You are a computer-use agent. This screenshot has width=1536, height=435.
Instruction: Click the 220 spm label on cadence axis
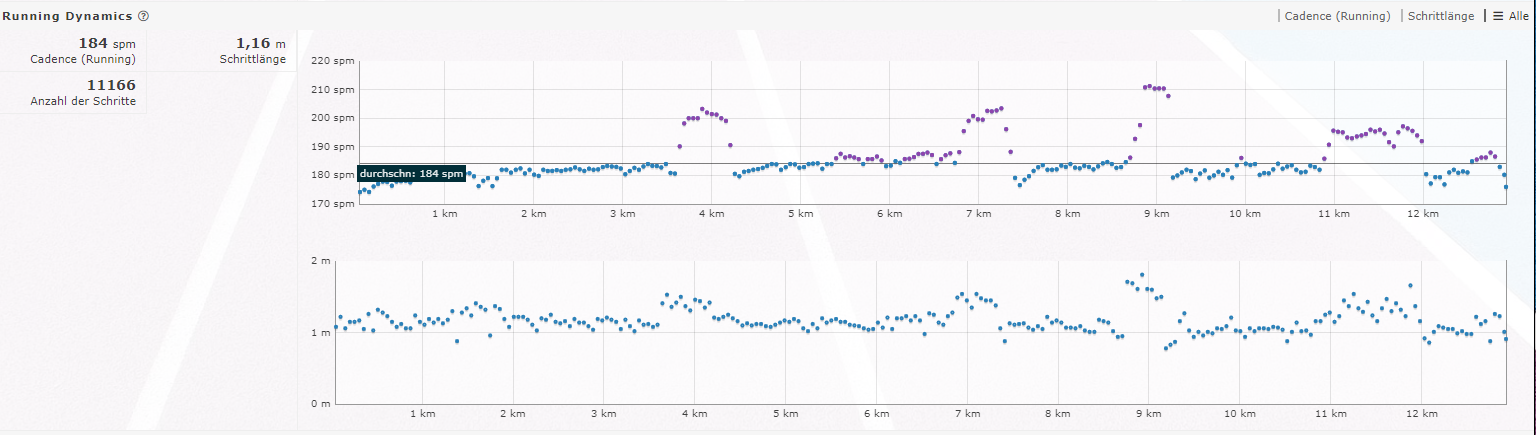tap(335, 61)
